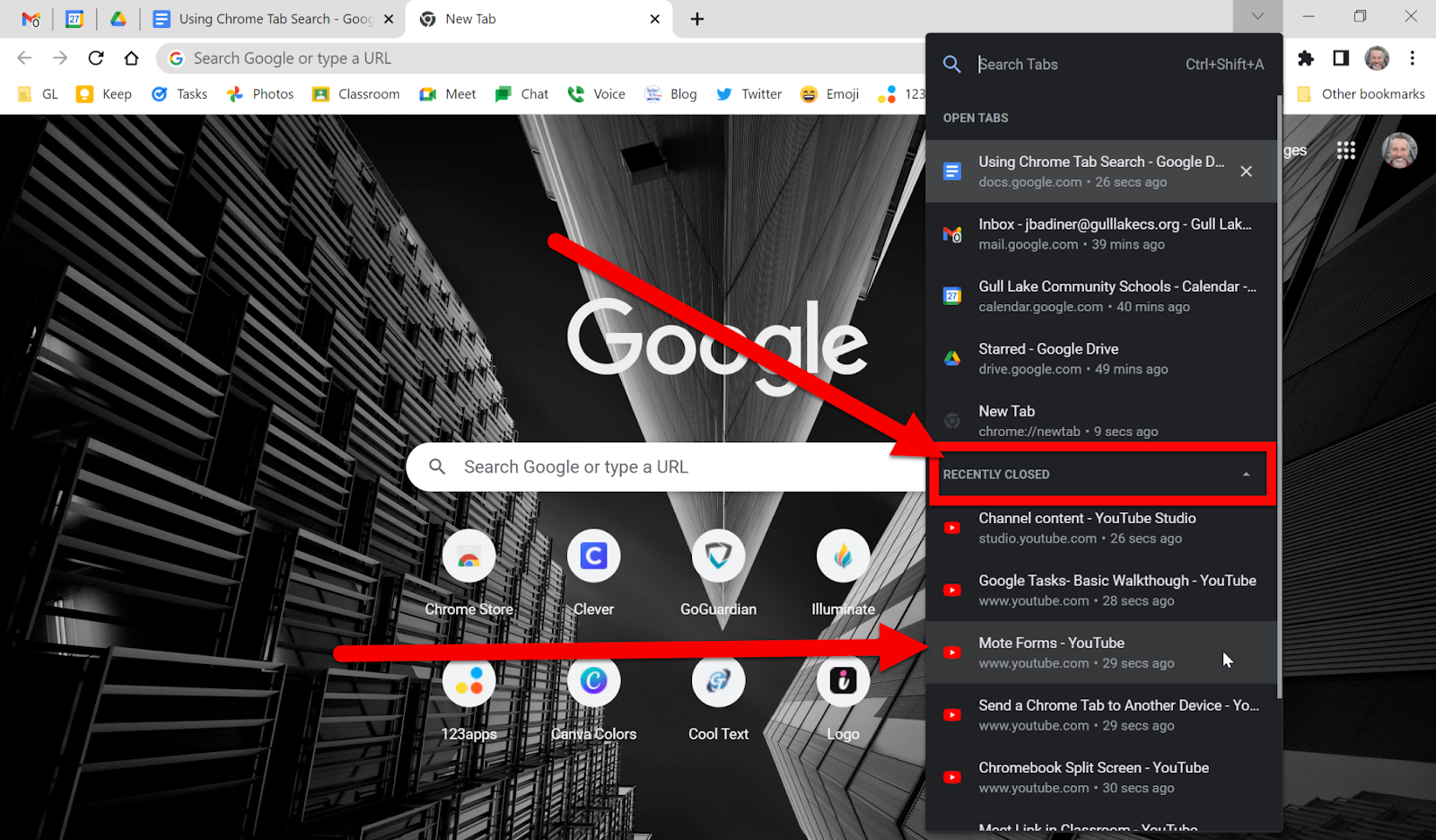Open the Chrome profile avatar in toolbar
Image resolution: width=1436 pixels, height=840 pixels.
click(1377, 58)
